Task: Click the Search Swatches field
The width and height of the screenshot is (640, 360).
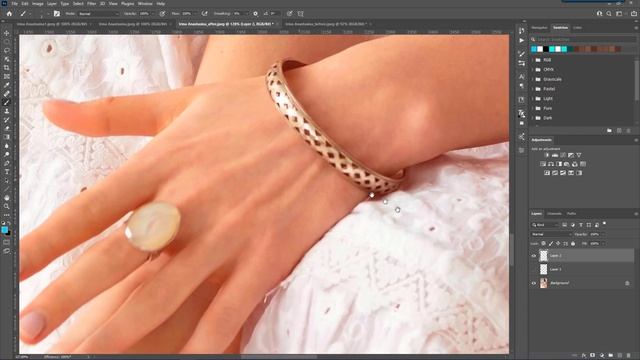Action: pos(583,39)
